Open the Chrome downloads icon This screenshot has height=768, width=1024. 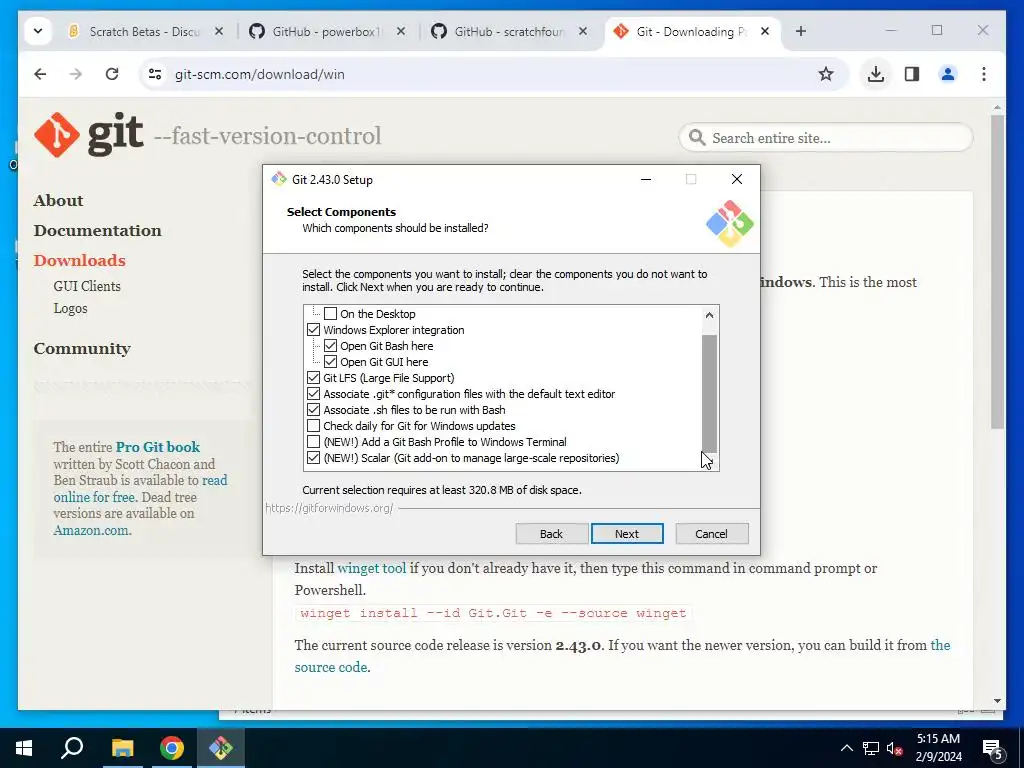tap(876, 74)
